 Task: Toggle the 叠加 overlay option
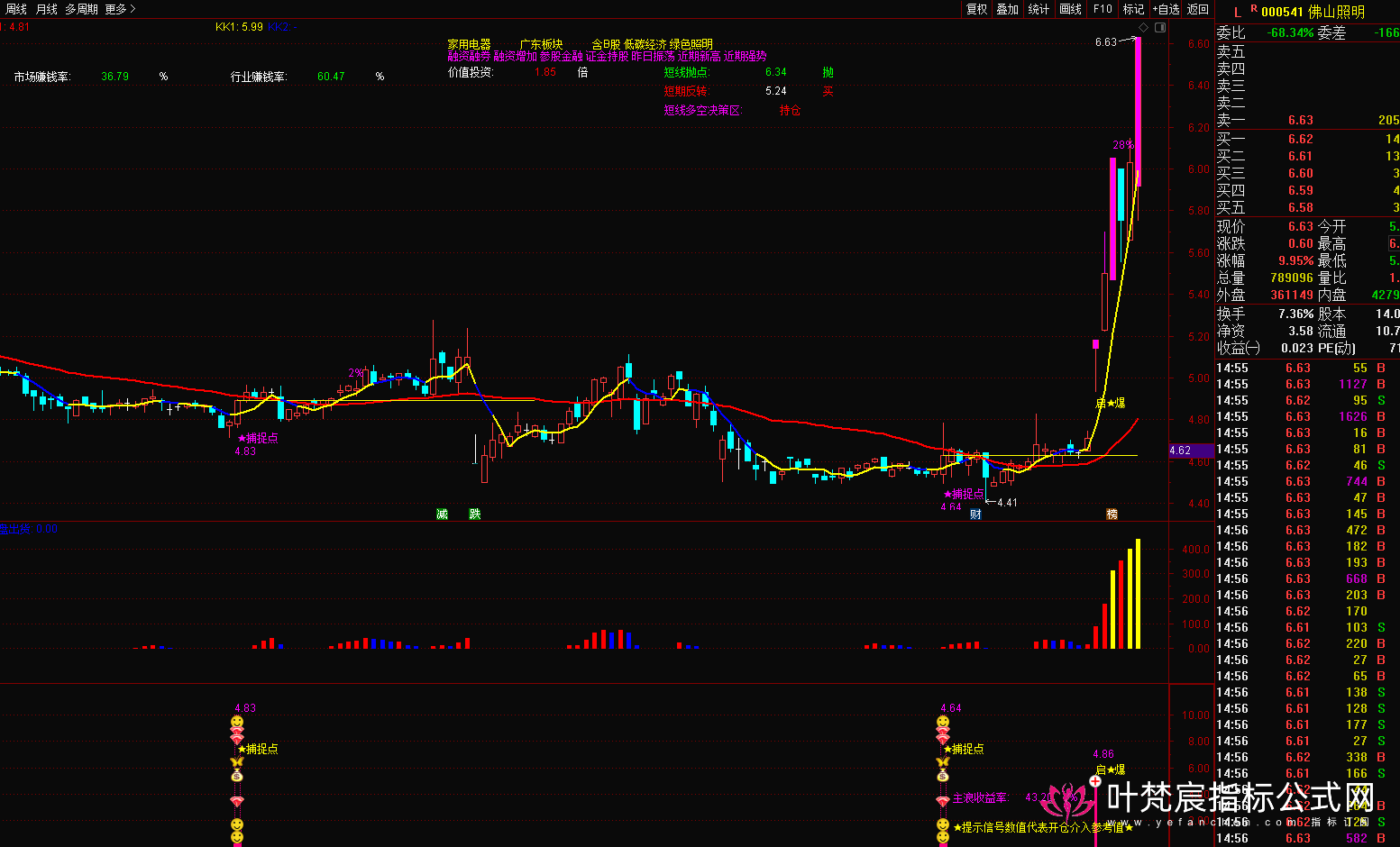point(1007,9)
